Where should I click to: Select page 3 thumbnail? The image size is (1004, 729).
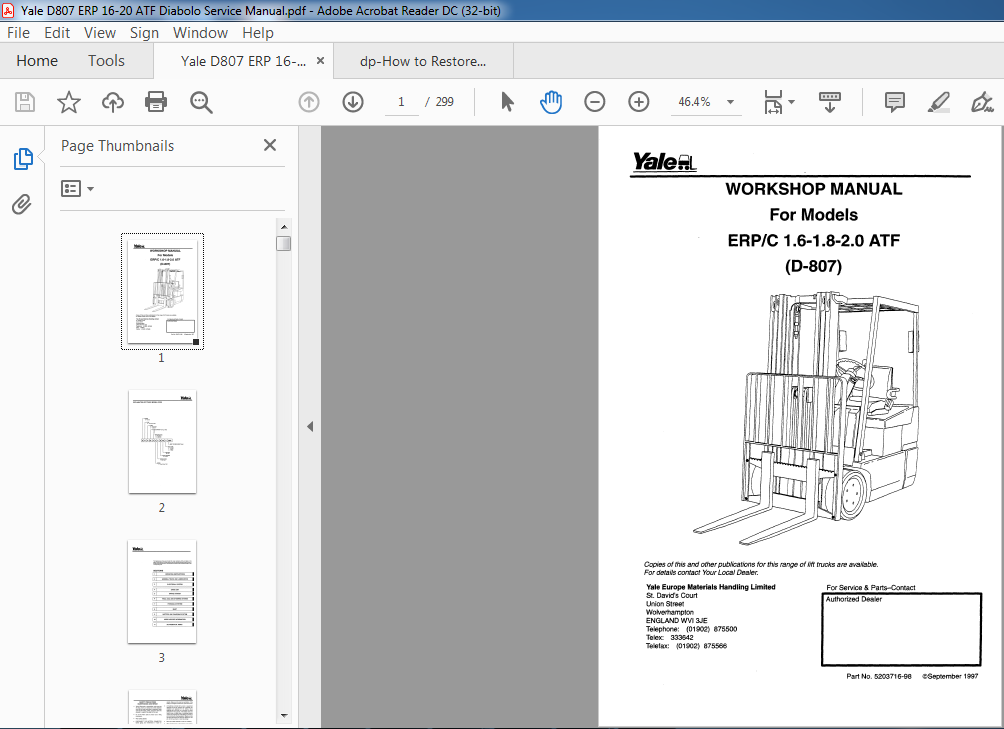click(x=162, y=591)
